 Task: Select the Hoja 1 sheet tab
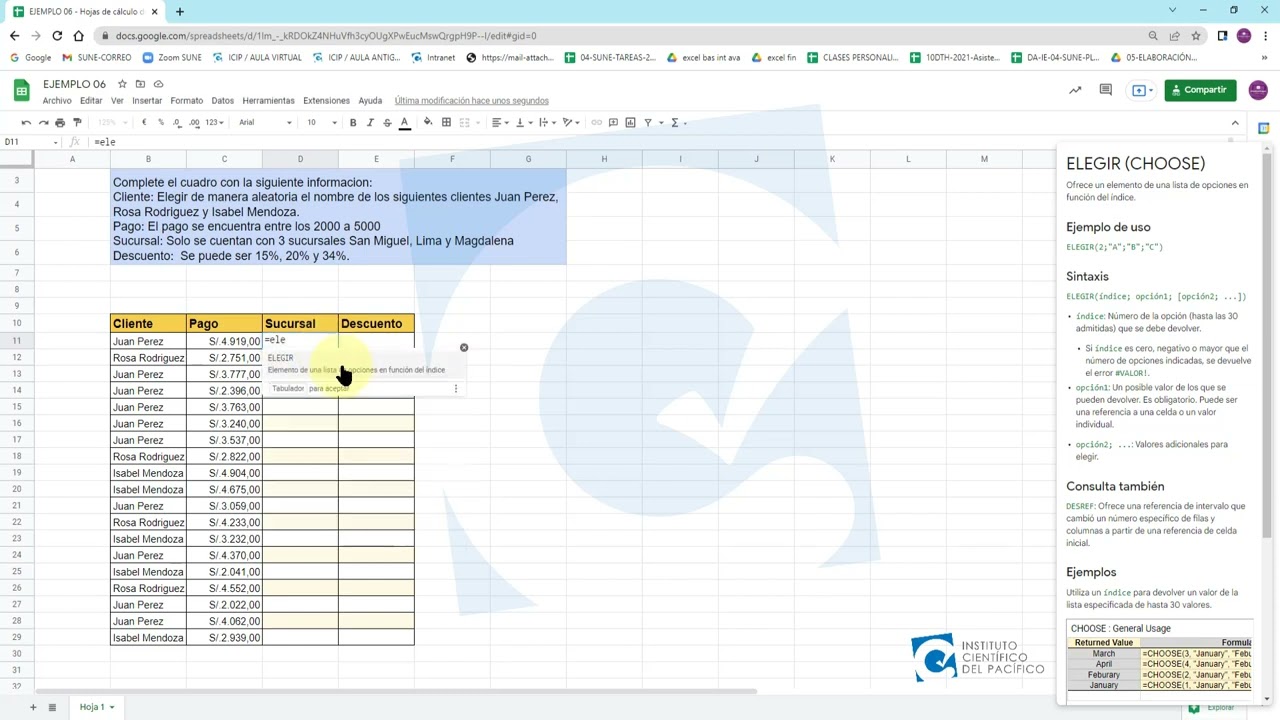point(96,707)
